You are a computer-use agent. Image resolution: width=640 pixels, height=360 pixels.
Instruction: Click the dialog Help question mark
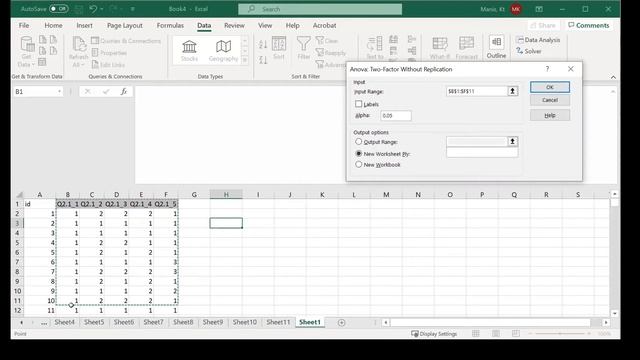click(547, 69)
